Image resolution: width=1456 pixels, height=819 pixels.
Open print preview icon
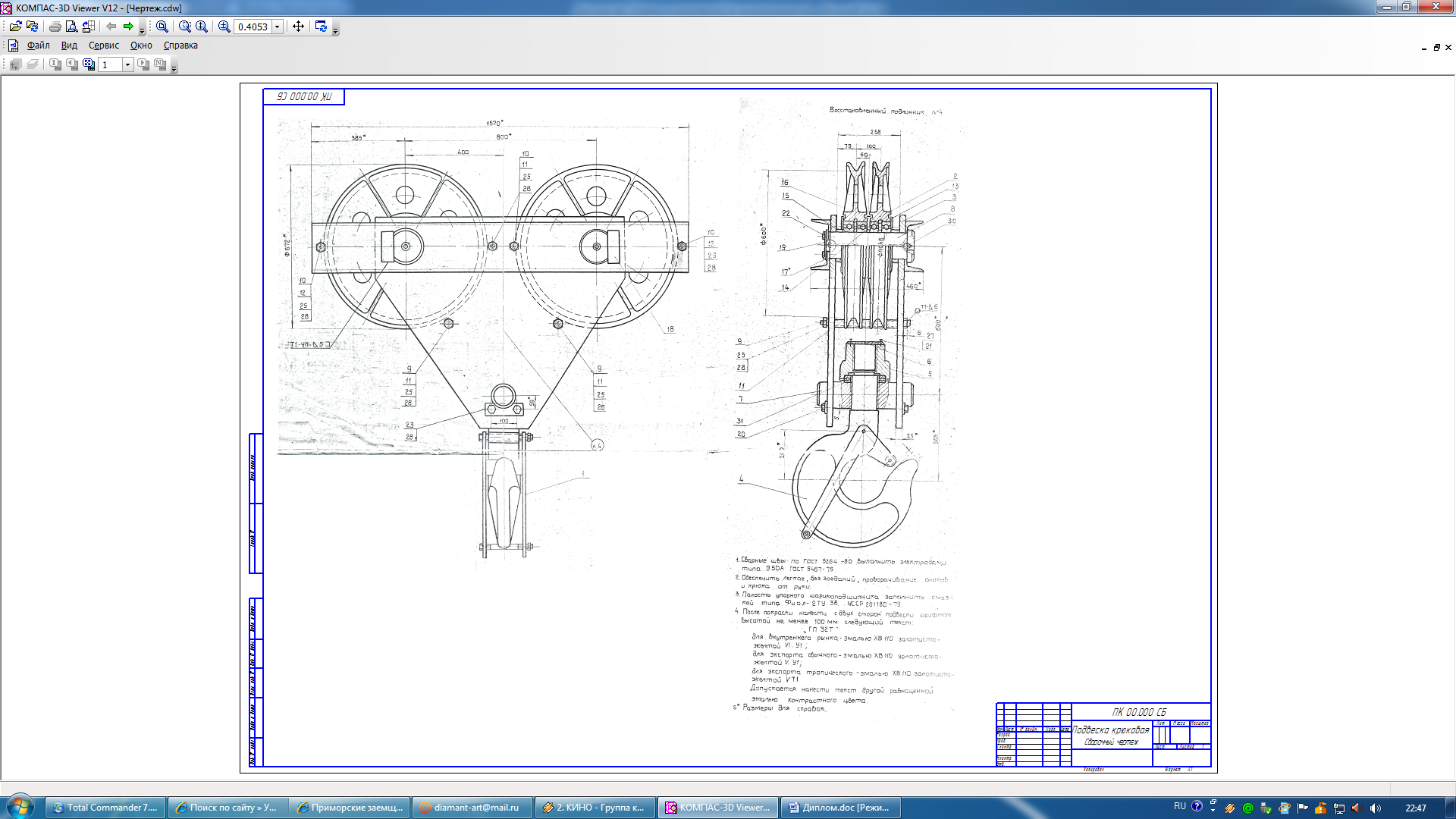pyautogui.click(x=71, y=27)
